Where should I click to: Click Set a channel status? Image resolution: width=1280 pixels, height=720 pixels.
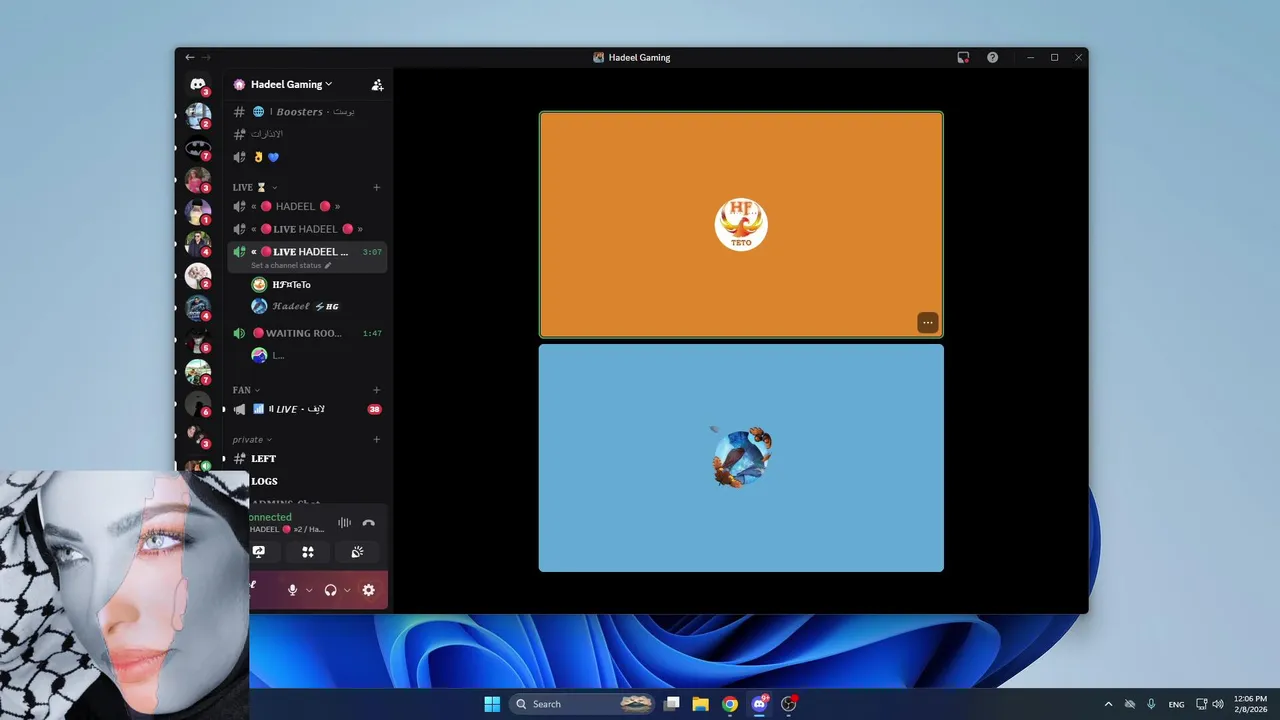coord(286,265)
